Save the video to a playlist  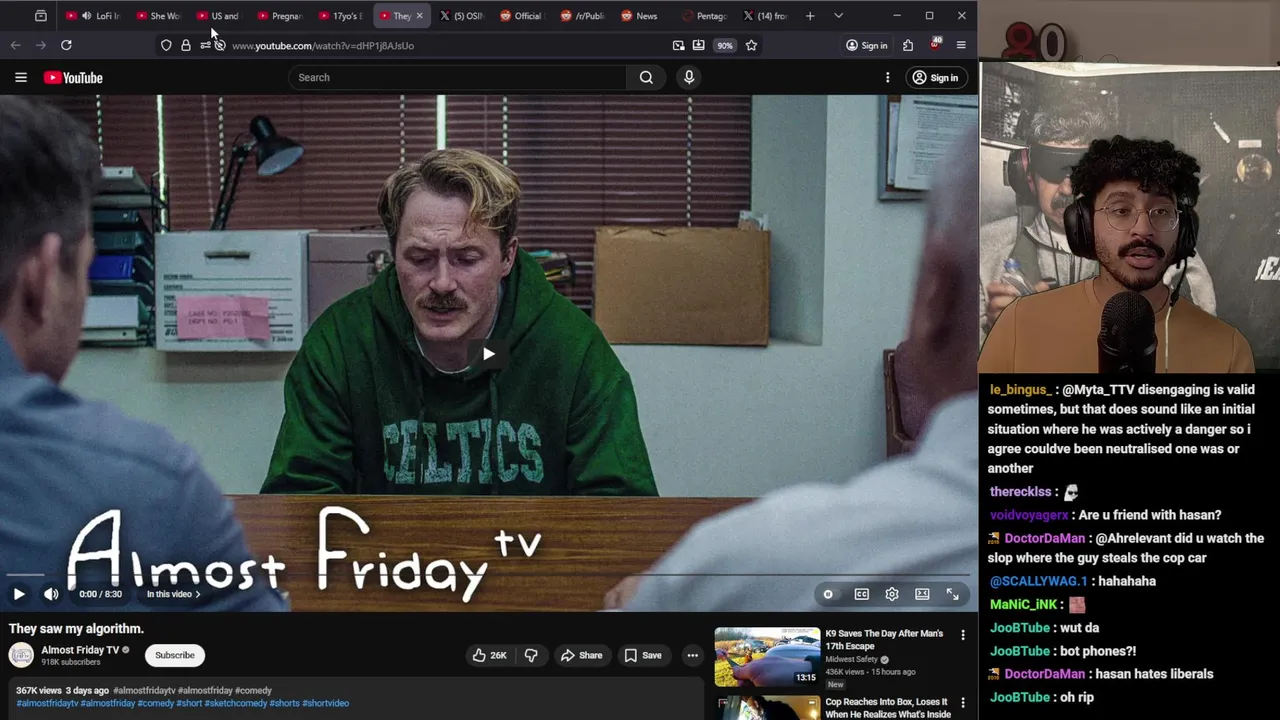point(643,655)
